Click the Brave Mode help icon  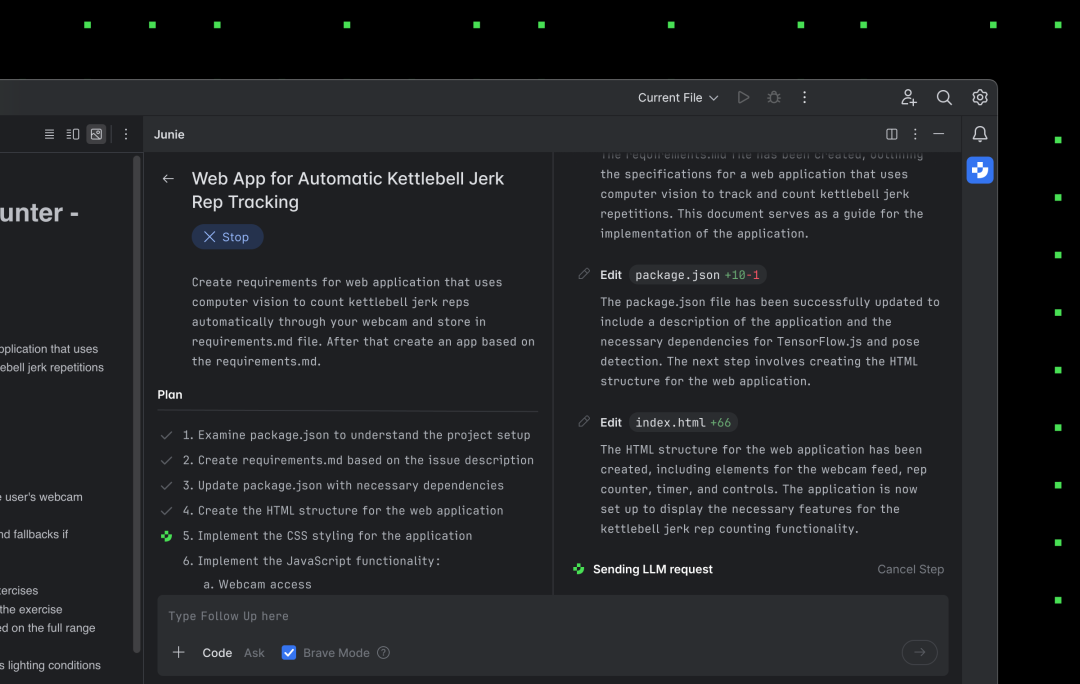click(x=383, y=653)
